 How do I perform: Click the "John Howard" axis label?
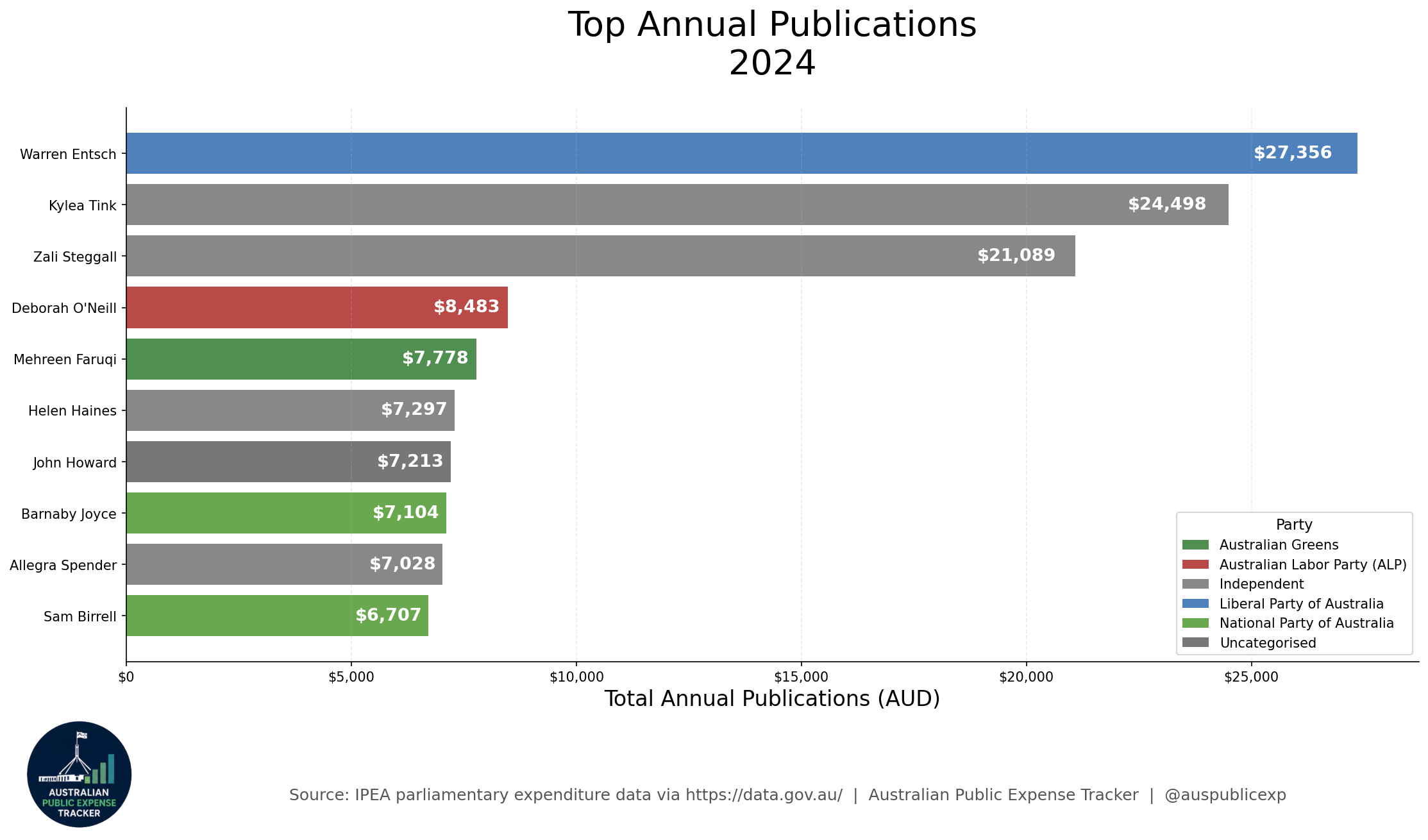(75, 463)
